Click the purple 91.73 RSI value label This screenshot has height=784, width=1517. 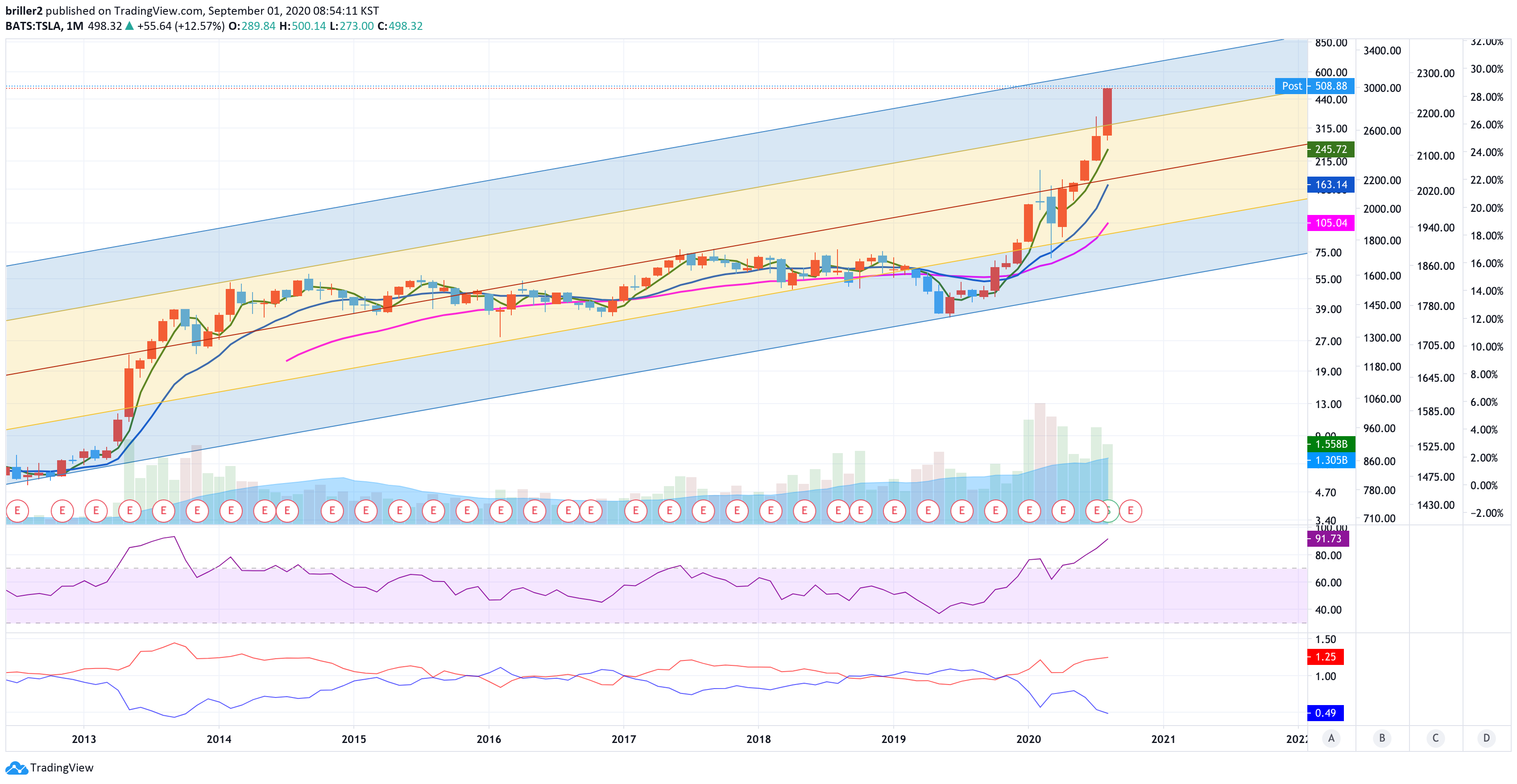(1328, 539)
